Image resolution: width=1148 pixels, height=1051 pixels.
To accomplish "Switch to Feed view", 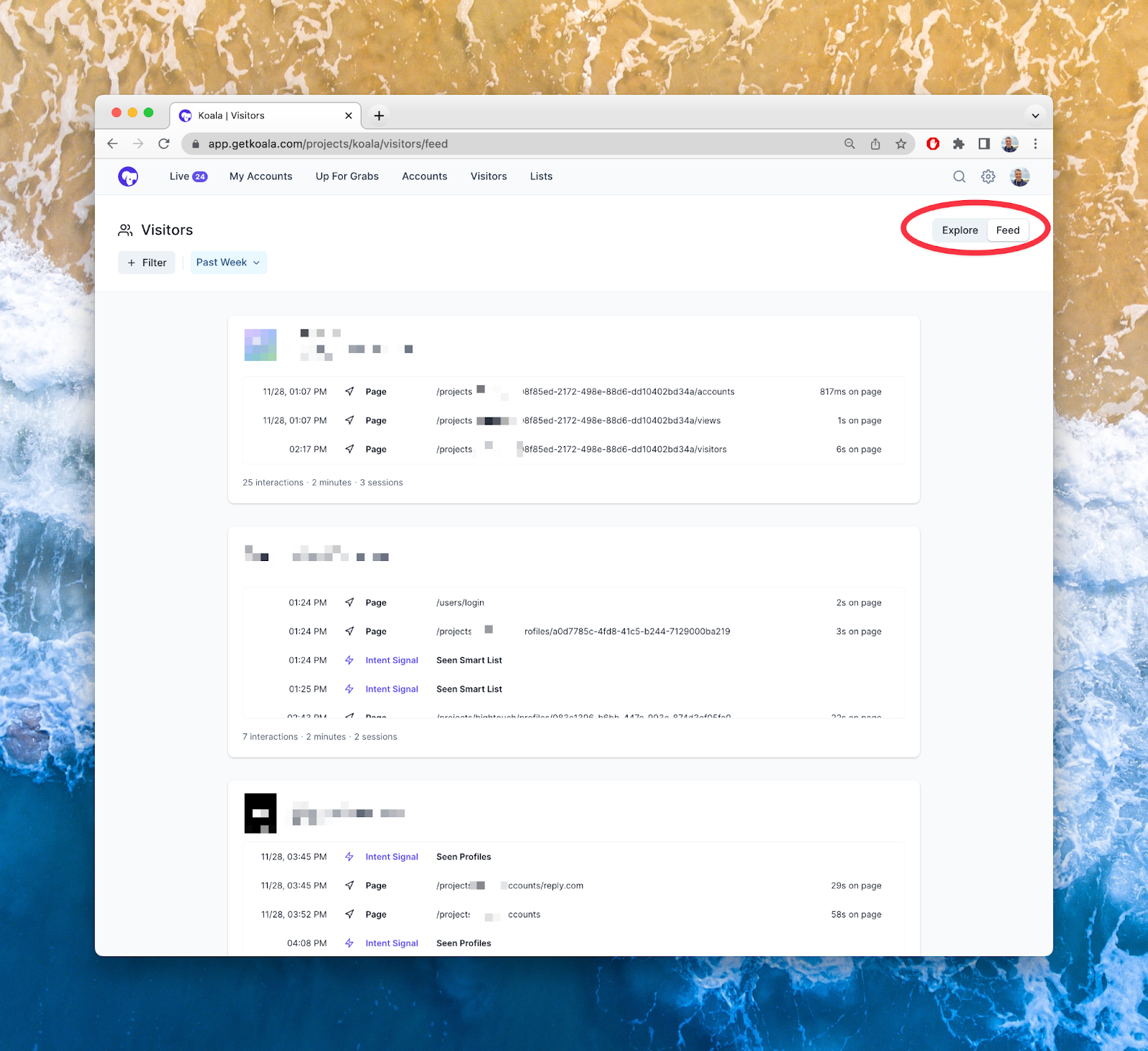I will coord(1007,230).
